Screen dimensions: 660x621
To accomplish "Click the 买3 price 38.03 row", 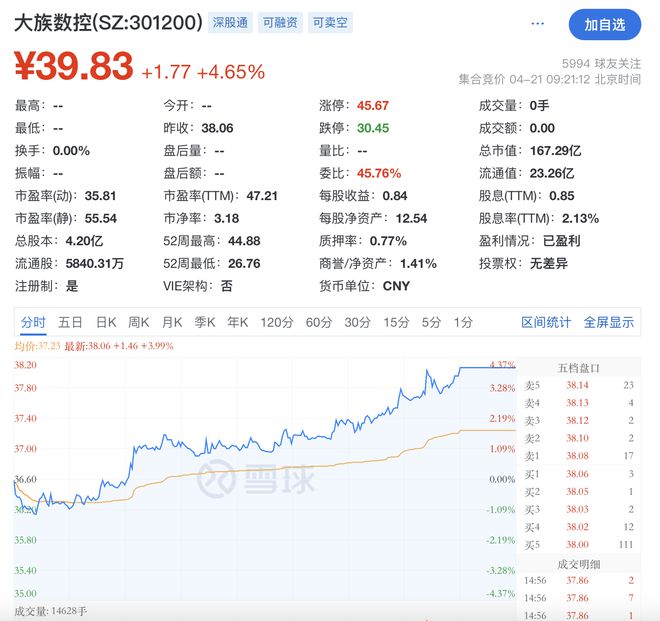I will point(579,509).
